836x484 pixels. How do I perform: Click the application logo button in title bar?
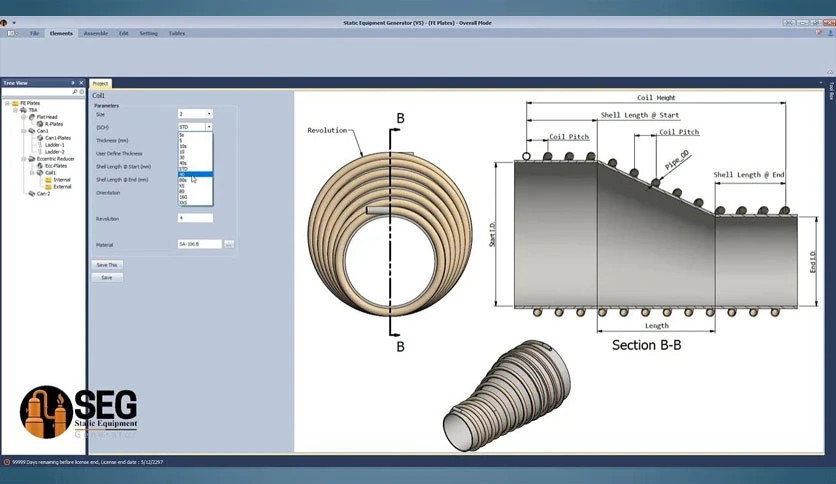(4, 23)
